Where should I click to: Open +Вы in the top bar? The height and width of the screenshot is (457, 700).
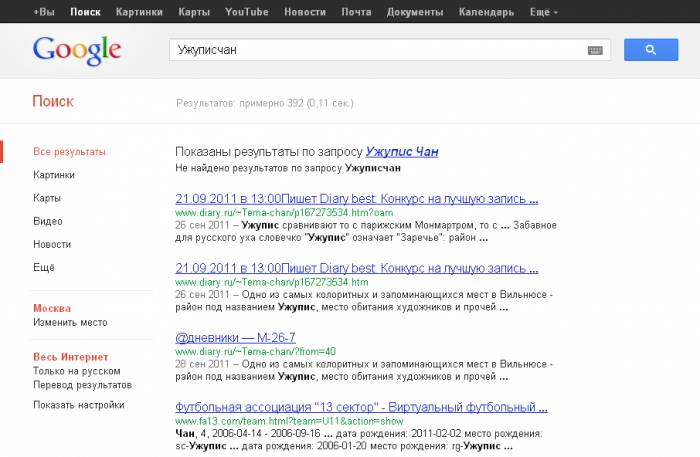pyautogui.click(x=44, y=12)
